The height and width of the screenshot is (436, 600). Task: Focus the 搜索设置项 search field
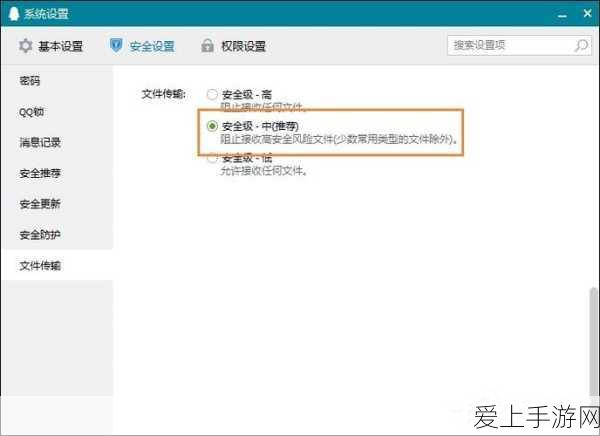tap(519, 46)
